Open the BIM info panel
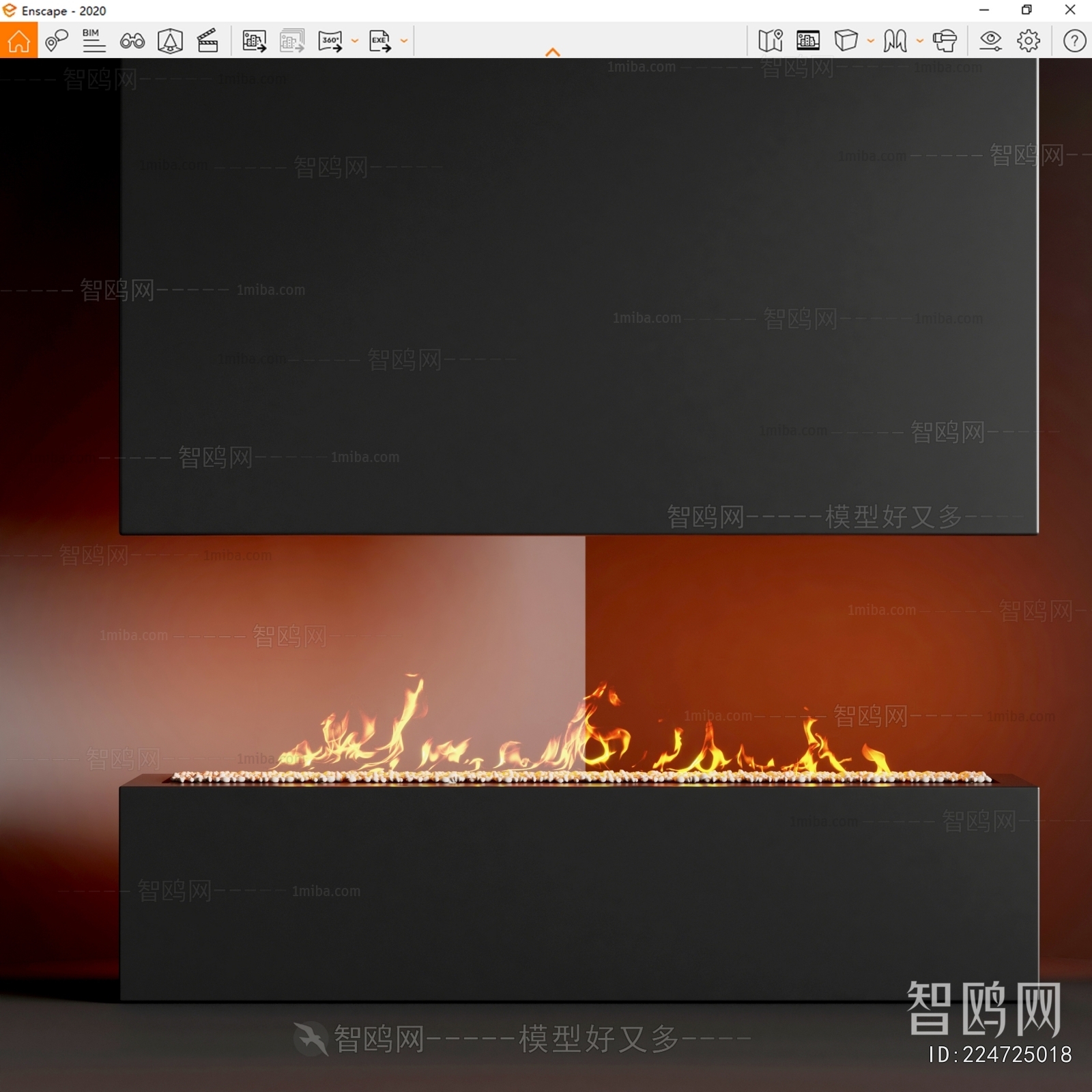The height and width of the screenshot is (1092, 1092). tap(94, 41)
